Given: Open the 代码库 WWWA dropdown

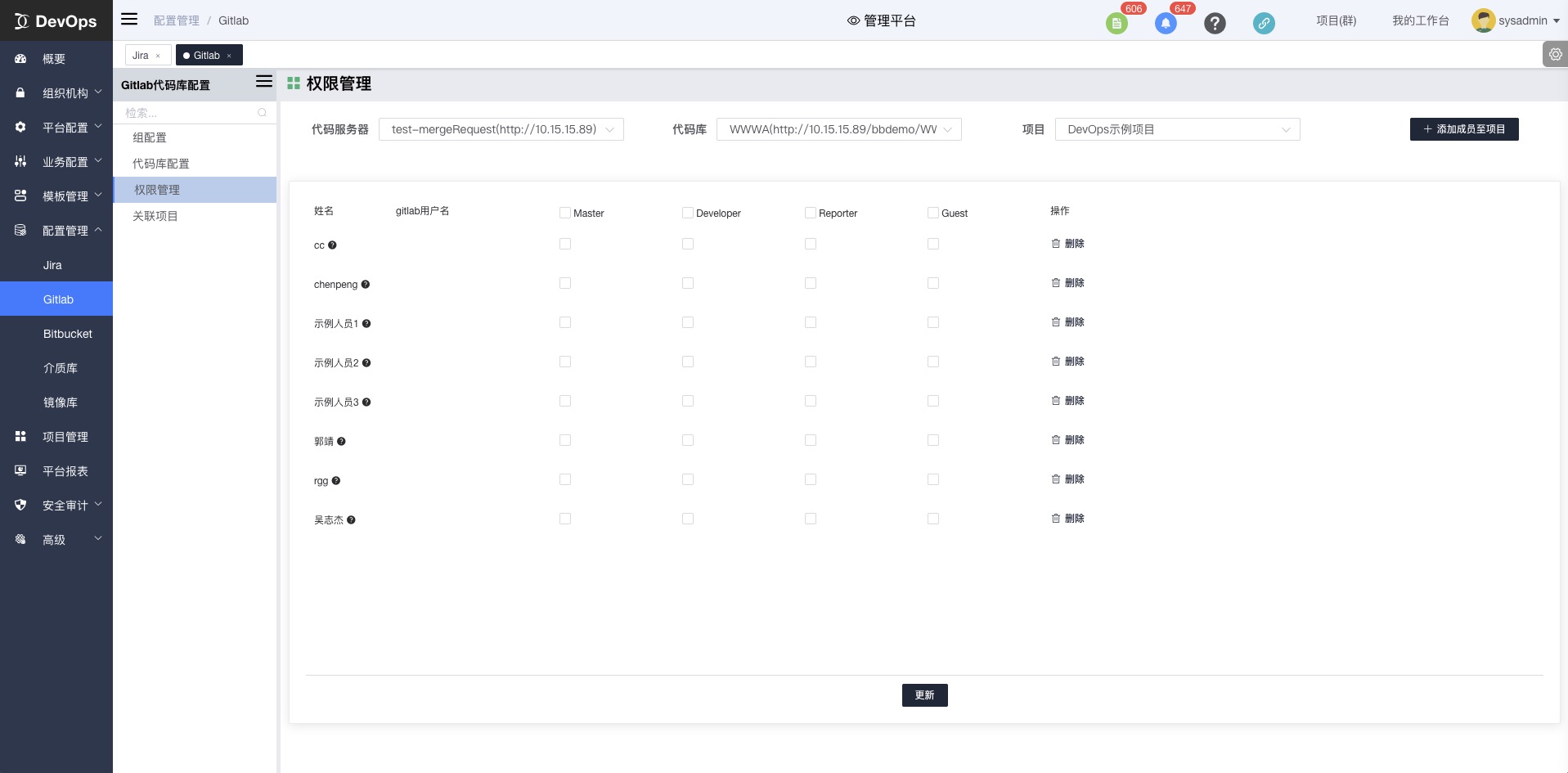Looking at the screenshot, I should tap(838, 129).
